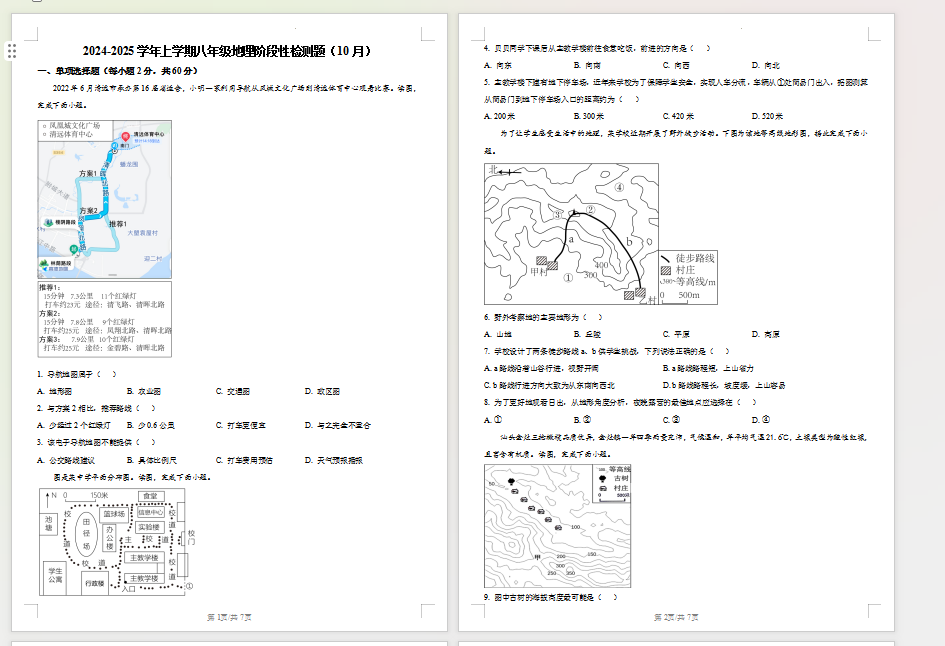Click the title "2024-2025 学年上学期八年级地理阶段性检测题"
This screenshot has height=646, width=945.
pos(227,51)
